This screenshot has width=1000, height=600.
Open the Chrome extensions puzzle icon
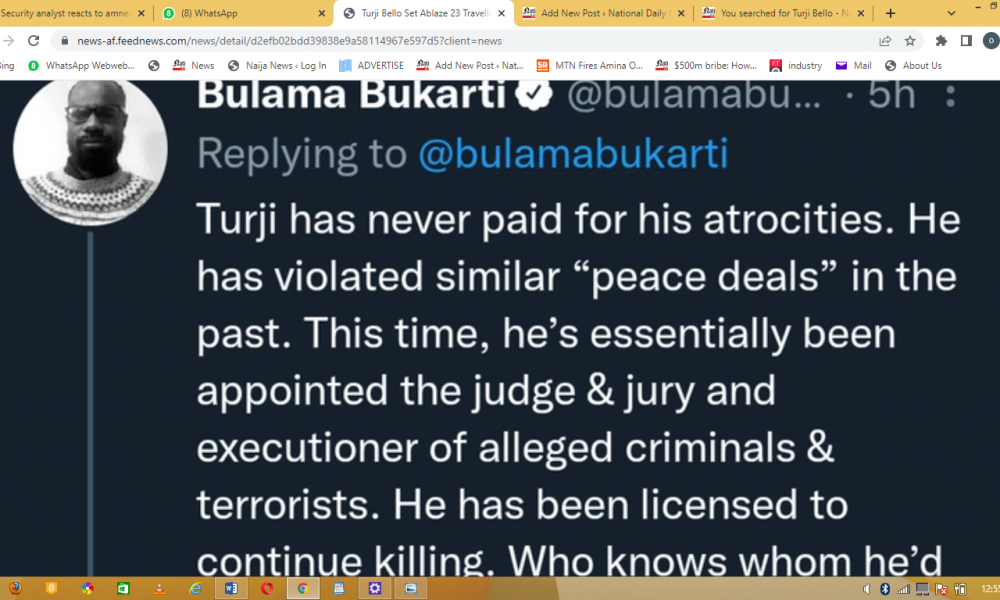[x=941, y=41]
